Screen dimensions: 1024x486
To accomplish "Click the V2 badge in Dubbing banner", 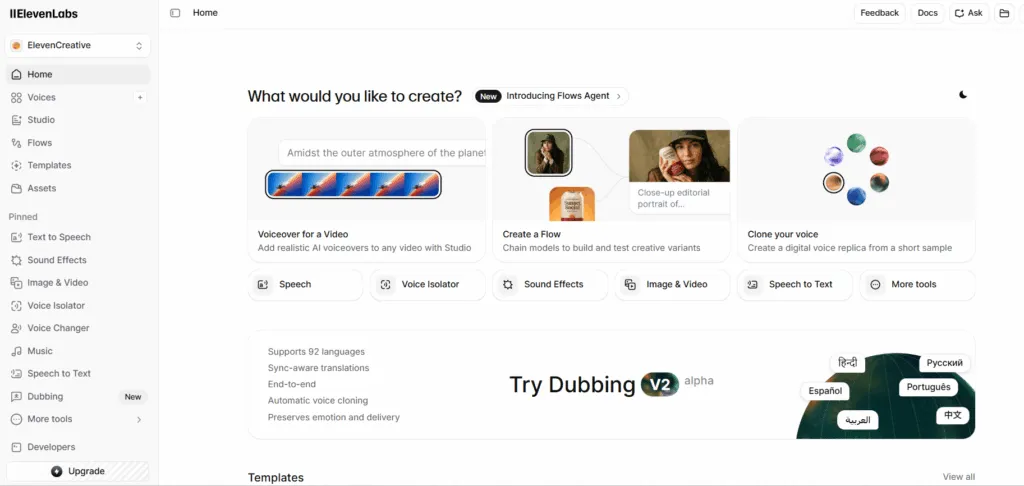I will coord(660,384).
